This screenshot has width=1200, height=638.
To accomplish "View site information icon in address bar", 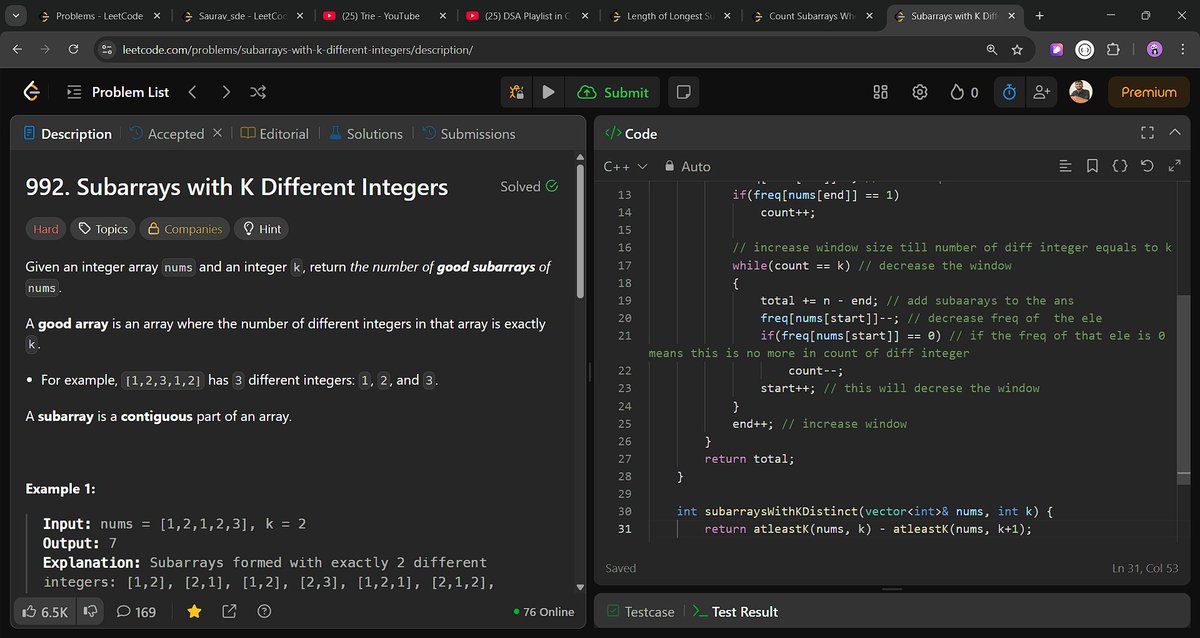I will click(106, 50).
